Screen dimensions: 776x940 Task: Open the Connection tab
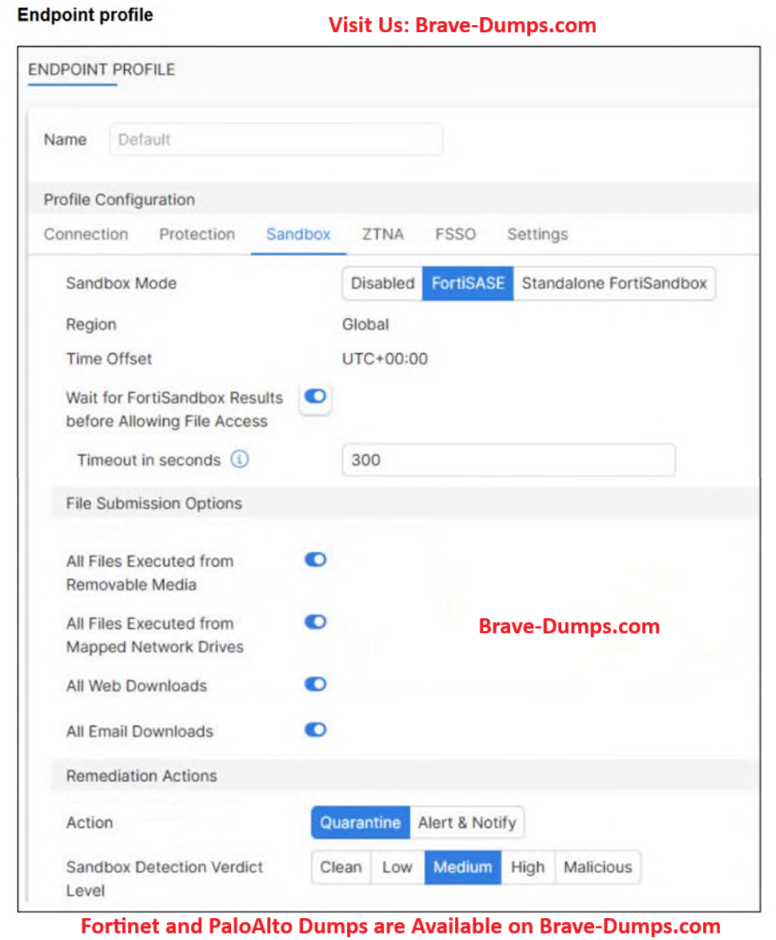[x=86, y=234]
